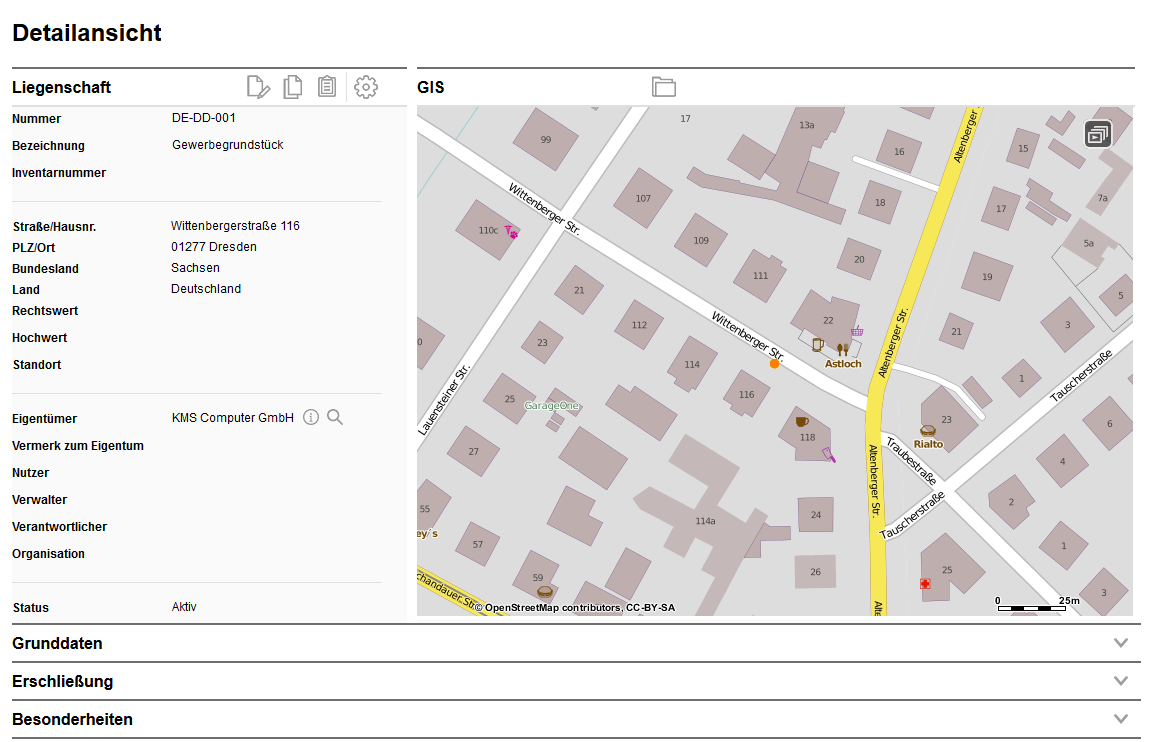The width and height of the screenshot is (1158, 742).
Task: Click the Rialto fast food icon on map
Action: 927,431
